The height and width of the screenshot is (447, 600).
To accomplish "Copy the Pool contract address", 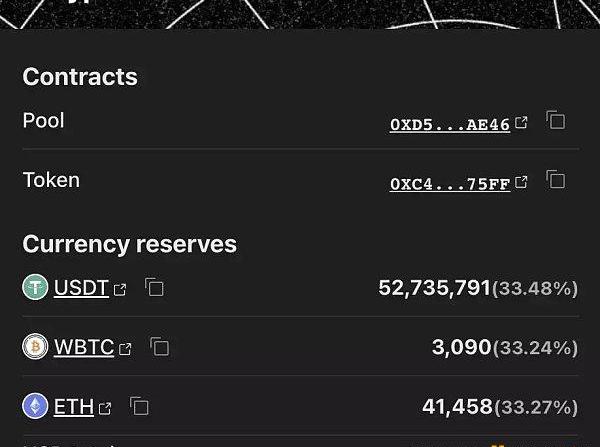I will click(556, 121).
